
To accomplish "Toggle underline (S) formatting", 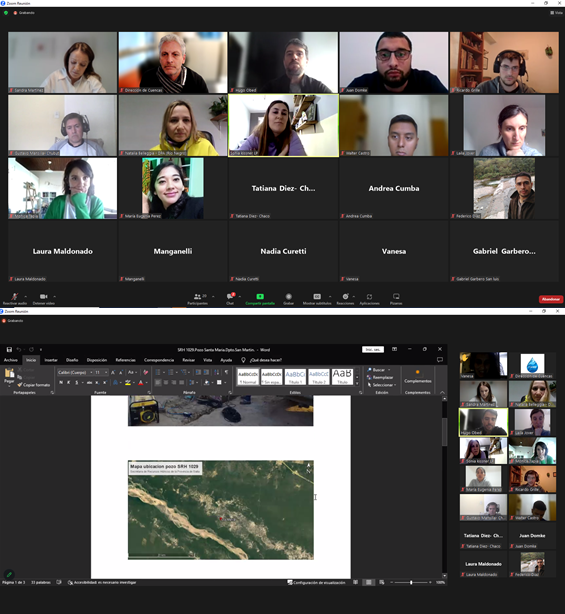I will pyautogui.click(x=77, y=383).
